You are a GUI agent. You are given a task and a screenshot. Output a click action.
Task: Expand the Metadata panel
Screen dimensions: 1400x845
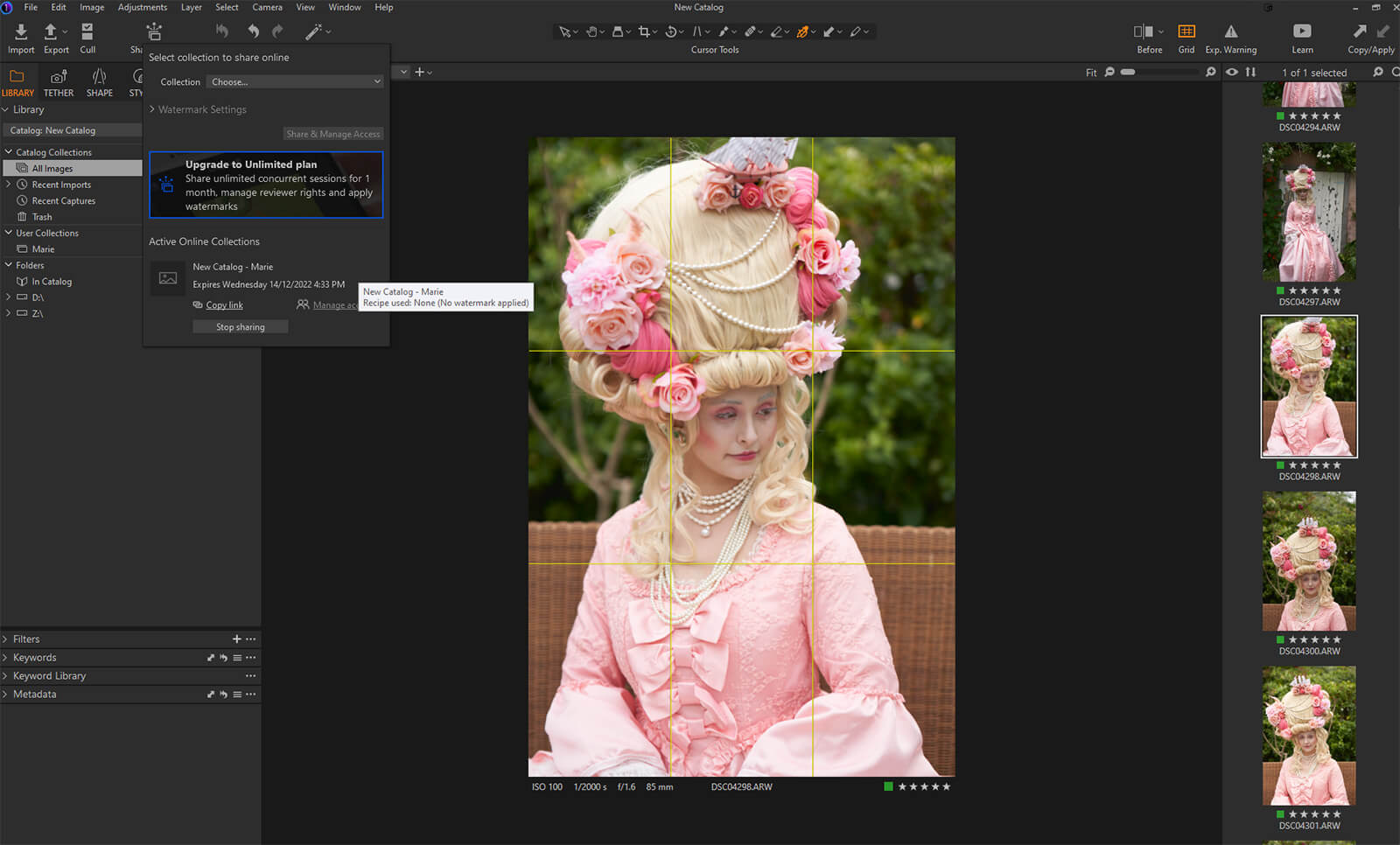tap(35, 695)
